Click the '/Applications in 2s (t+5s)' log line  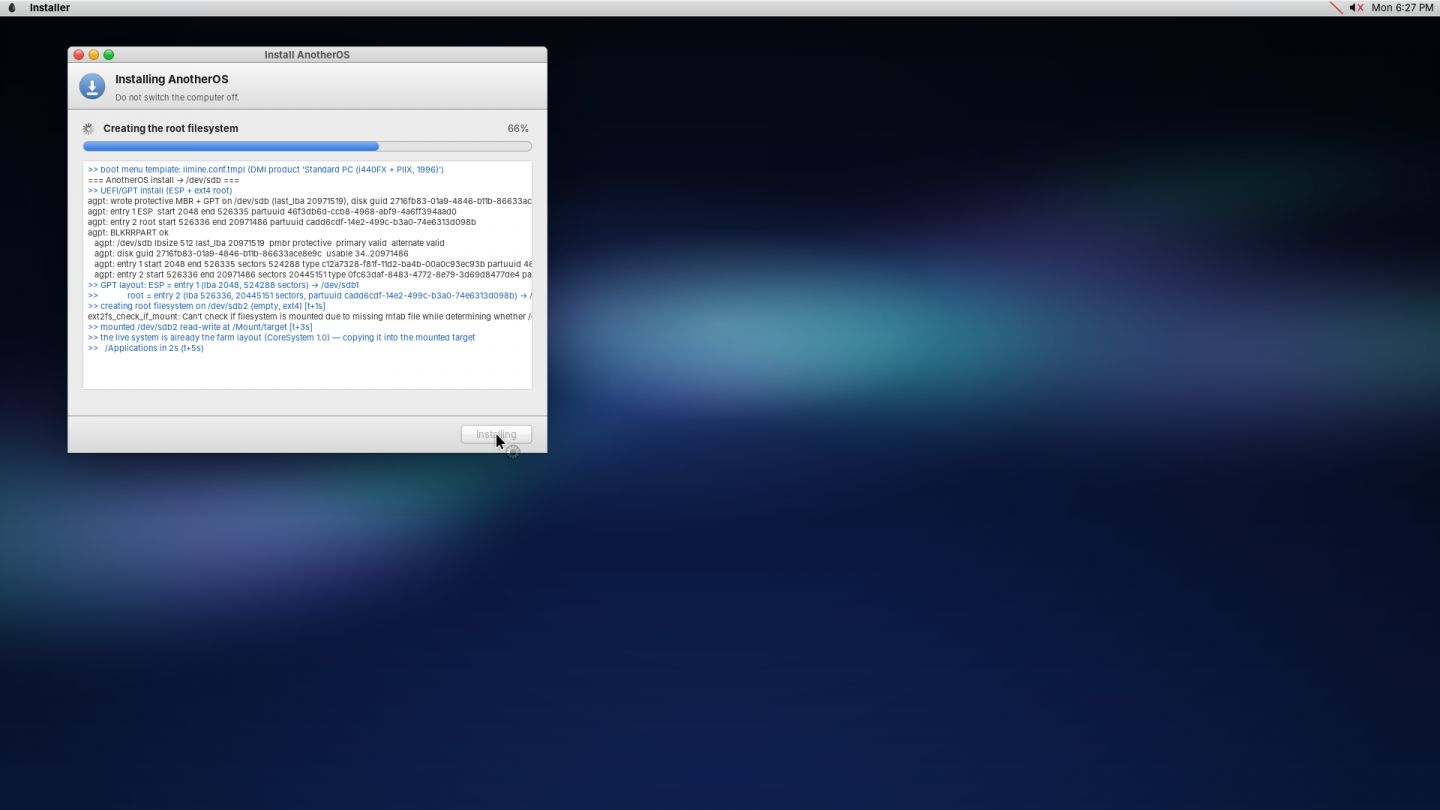[146, 348]
